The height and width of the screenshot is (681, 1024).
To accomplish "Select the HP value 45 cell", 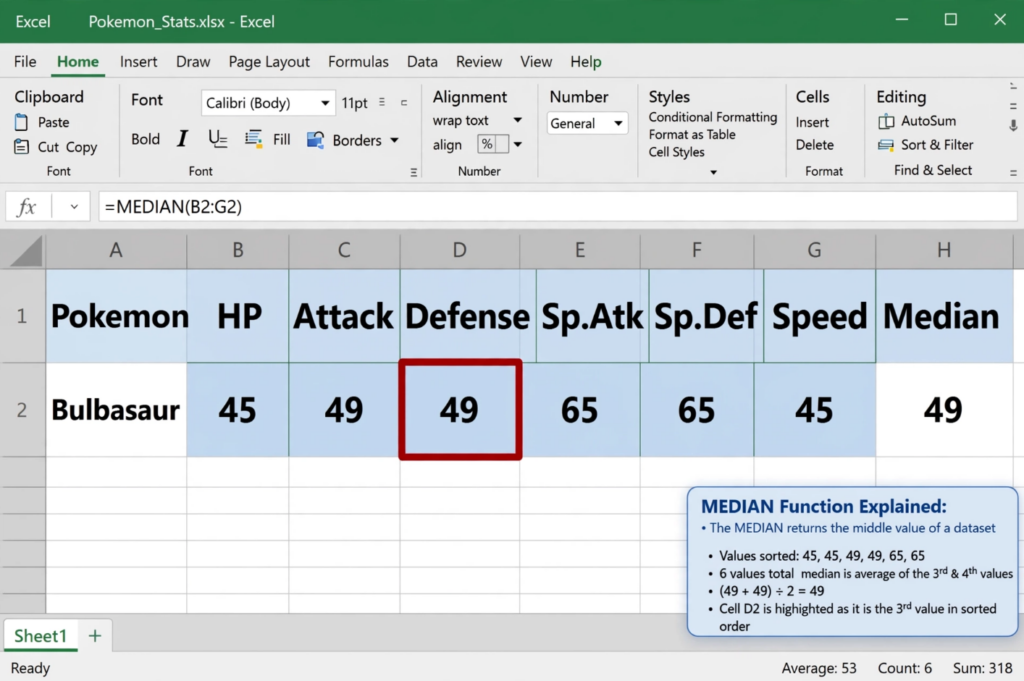I will (238, 410).
